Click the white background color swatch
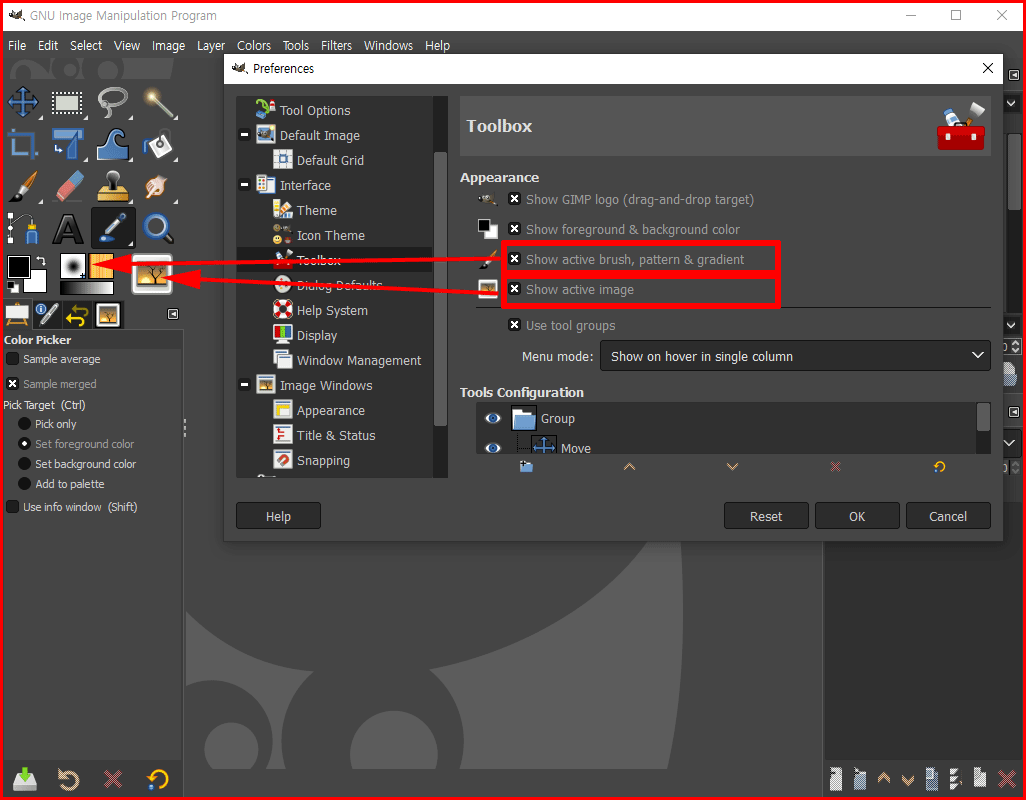The image size is (1026, 800). pyautogui.click(x=37, y=281)
